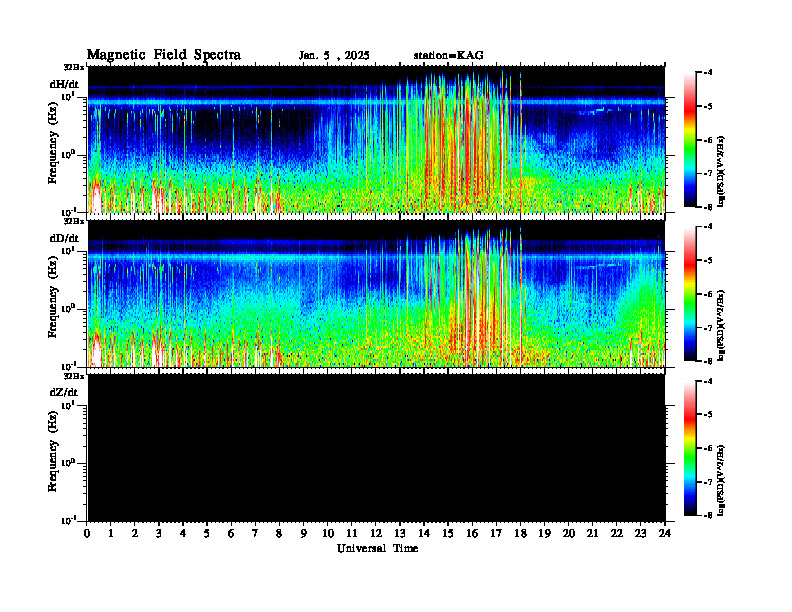
Task: Click the '-8' value on dH/dt color bar
Action: (x=709, y=207)
